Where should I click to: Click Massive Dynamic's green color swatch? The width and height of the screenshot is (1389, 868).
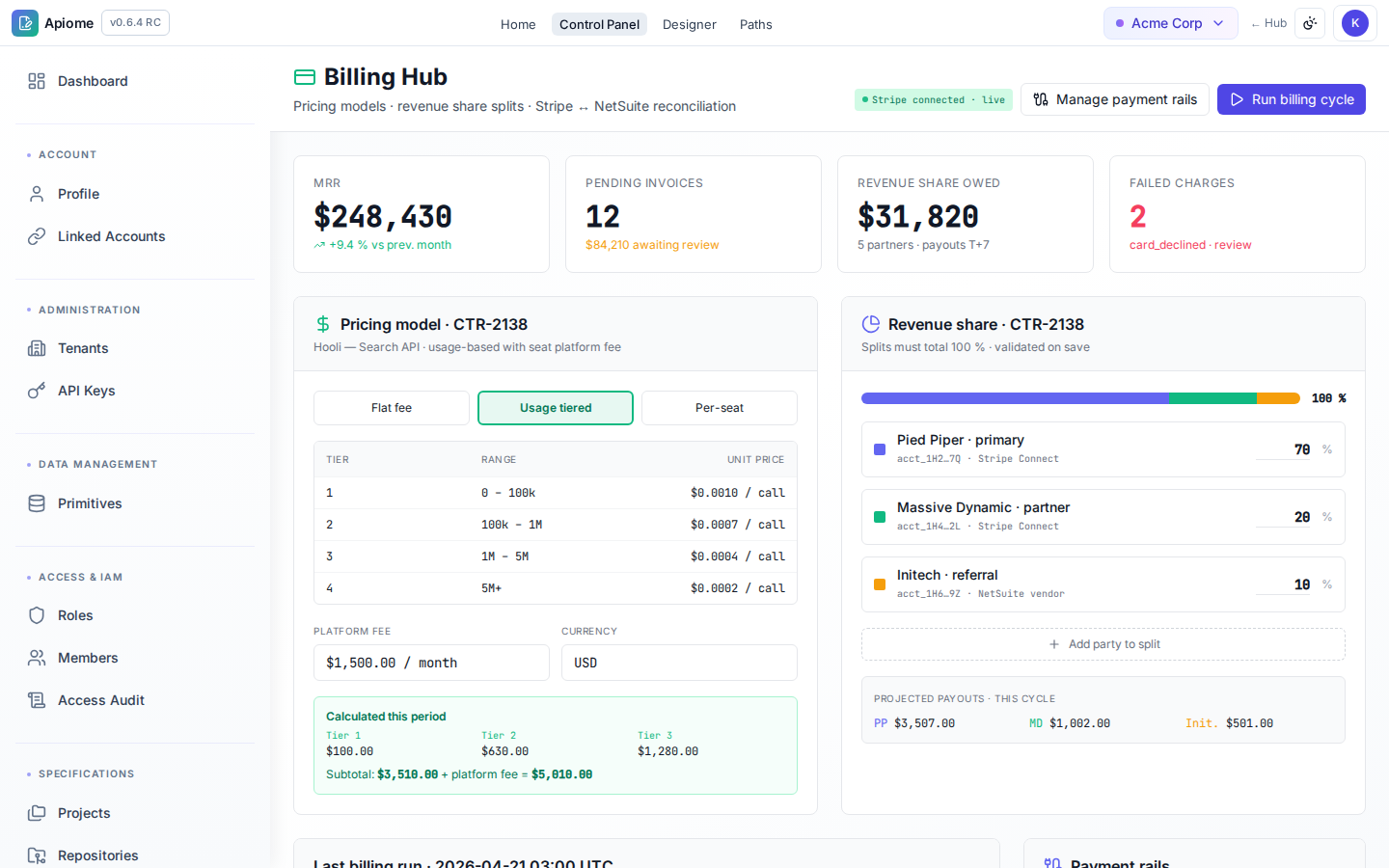pyautogui.click(x=880, y=517)
